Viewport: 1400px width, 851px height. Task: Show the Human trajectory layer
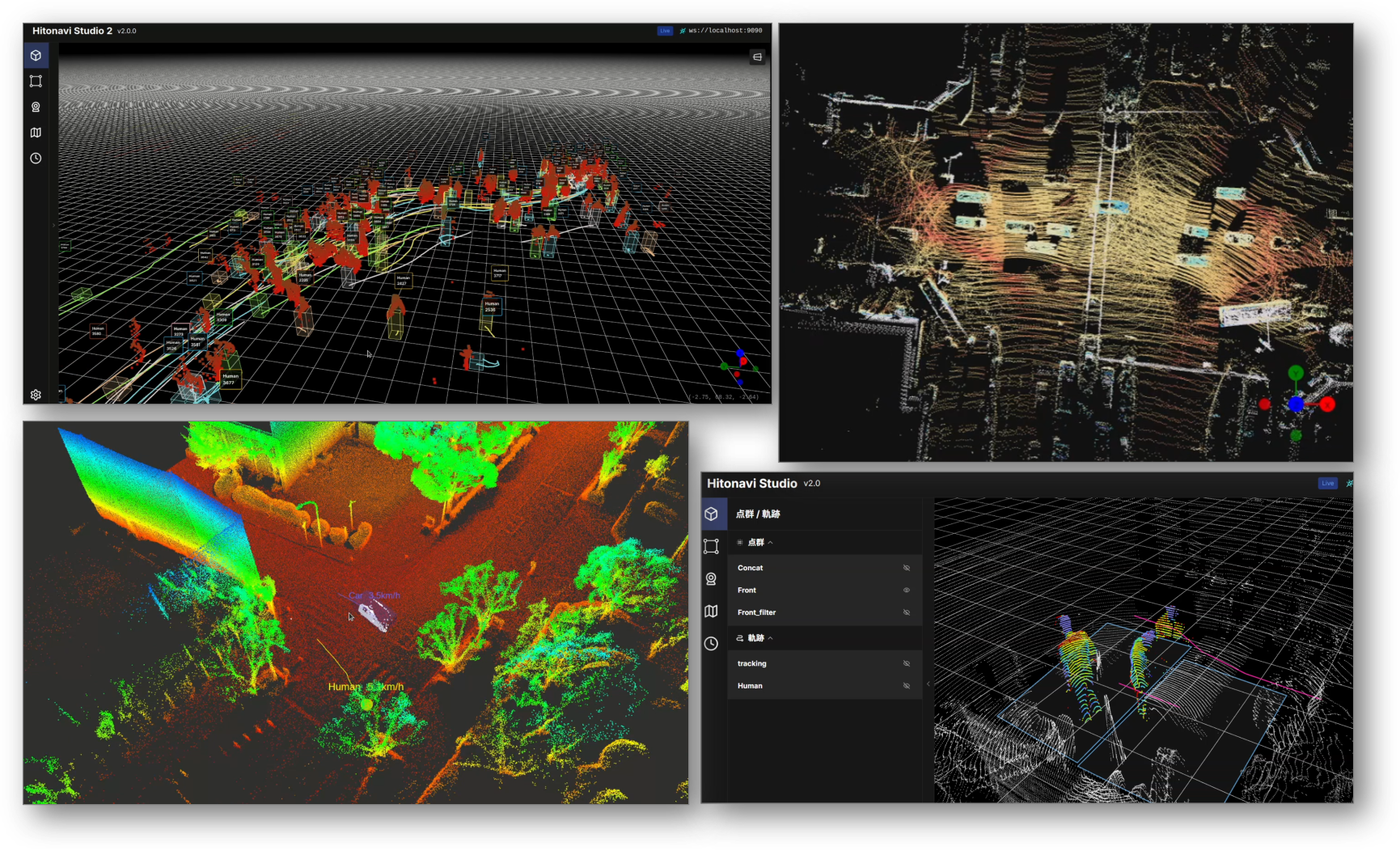coord(907,686)
